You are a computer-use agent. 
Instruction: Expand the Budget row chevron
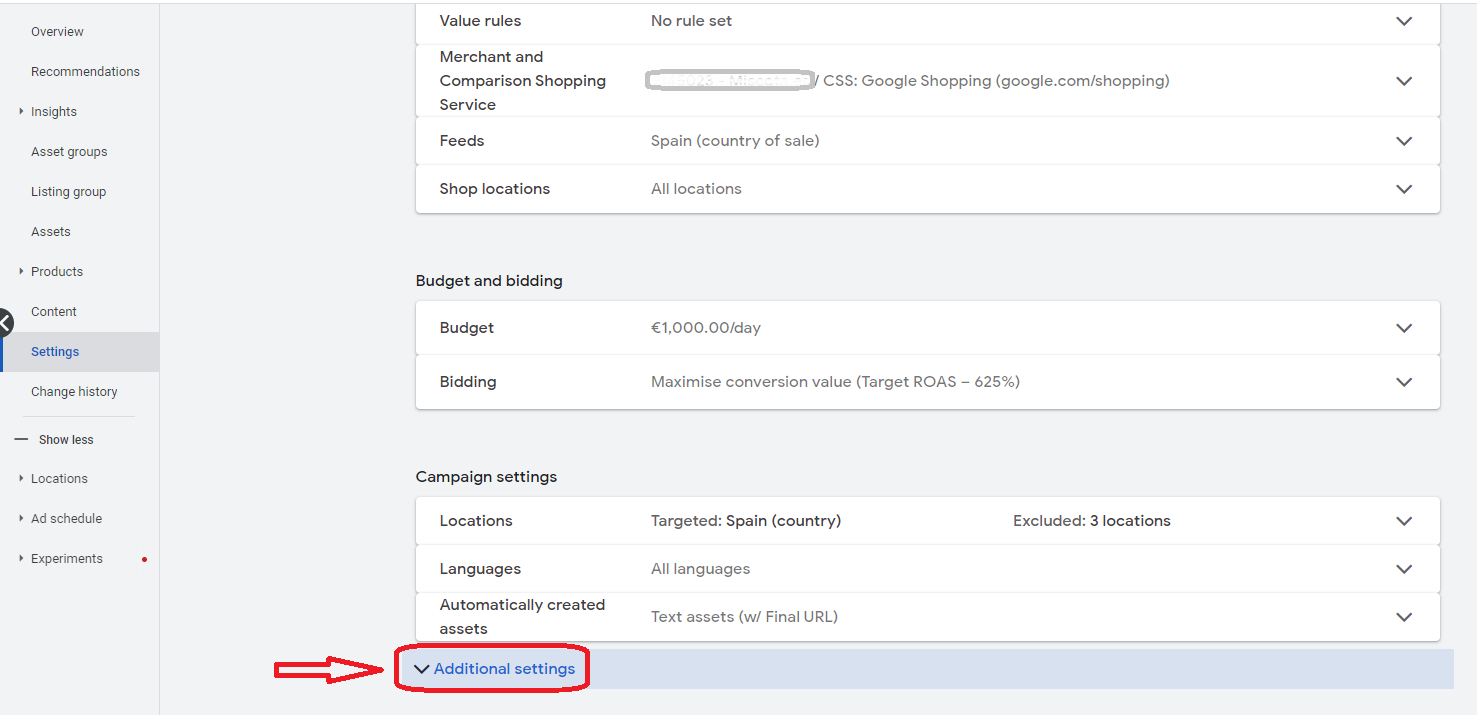point(1404,328)
